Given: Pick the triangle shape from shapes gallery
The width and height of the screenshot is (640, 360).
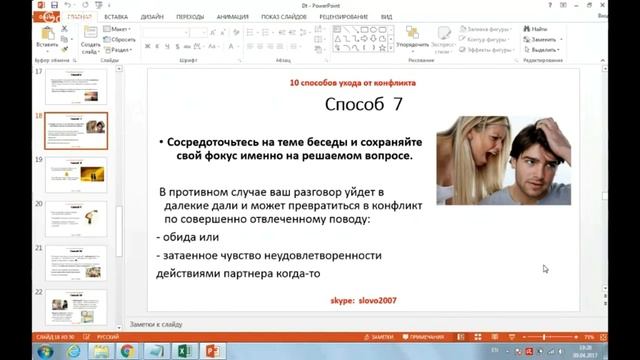Looking at the screenshot, I should click(x=338, y=39).
